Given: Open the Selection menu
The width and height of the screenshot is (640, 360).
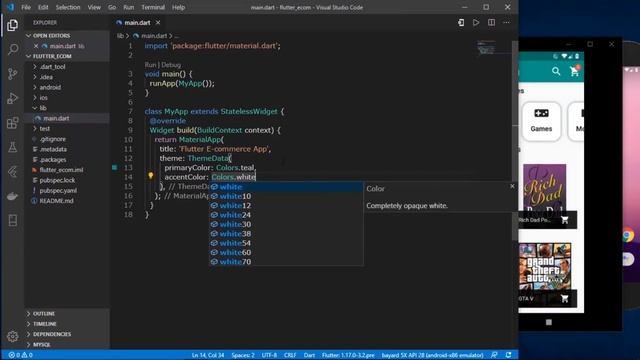Looking at the screenshot, I should [68, 7].
